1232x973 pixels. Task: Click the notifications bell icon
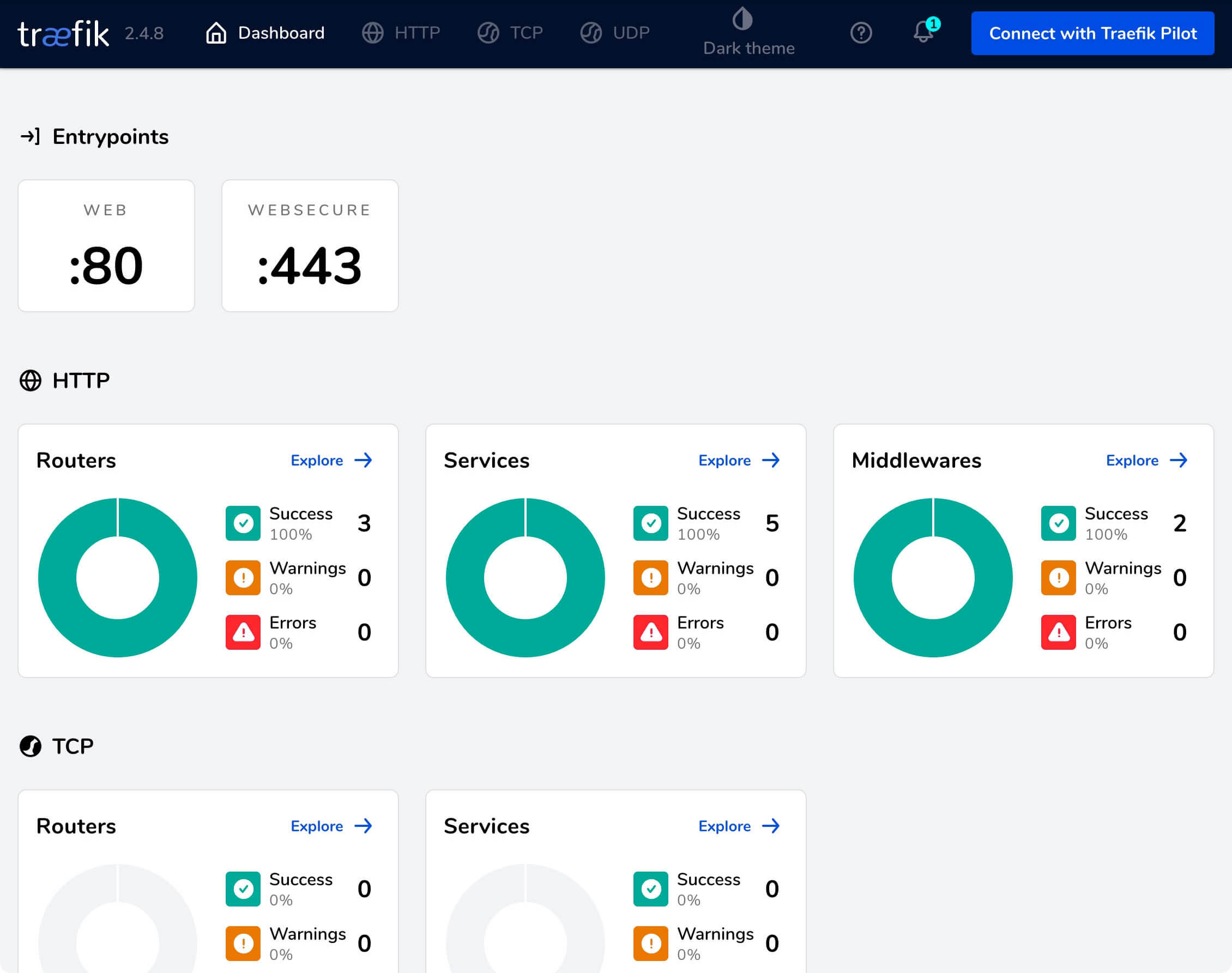point(922,32)
